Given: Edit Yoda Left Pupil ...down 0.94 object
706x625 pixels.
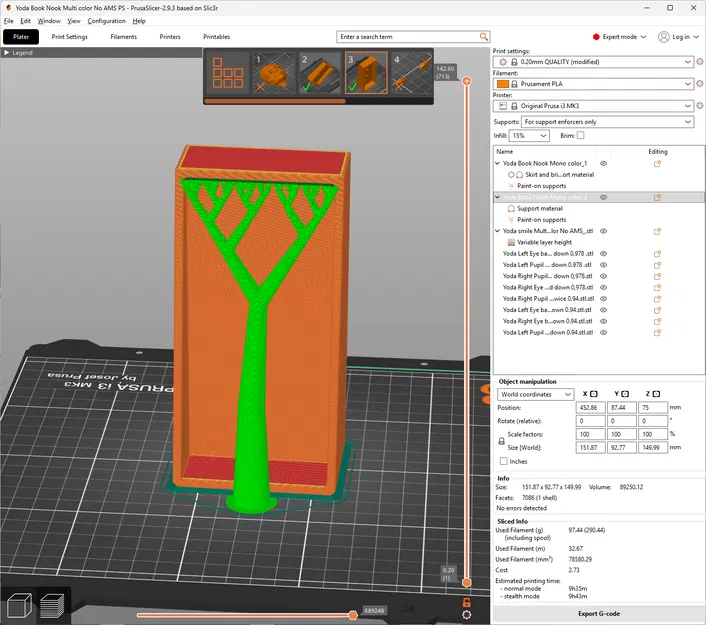Looking at the screenshot, I should (657, 332).
